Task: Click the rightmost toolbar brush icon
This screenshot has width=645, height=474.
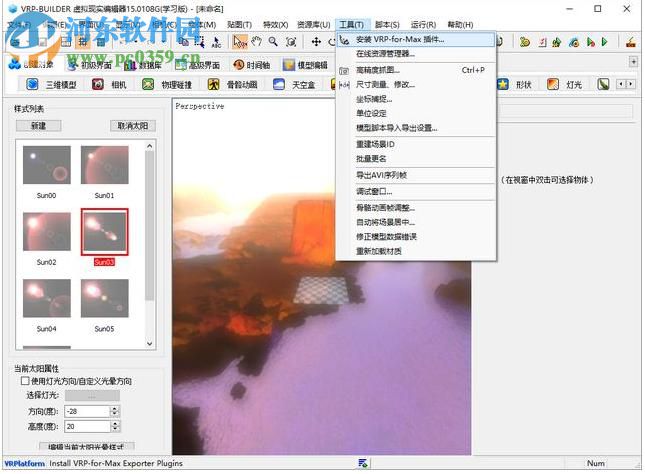Action: point(631,42)
